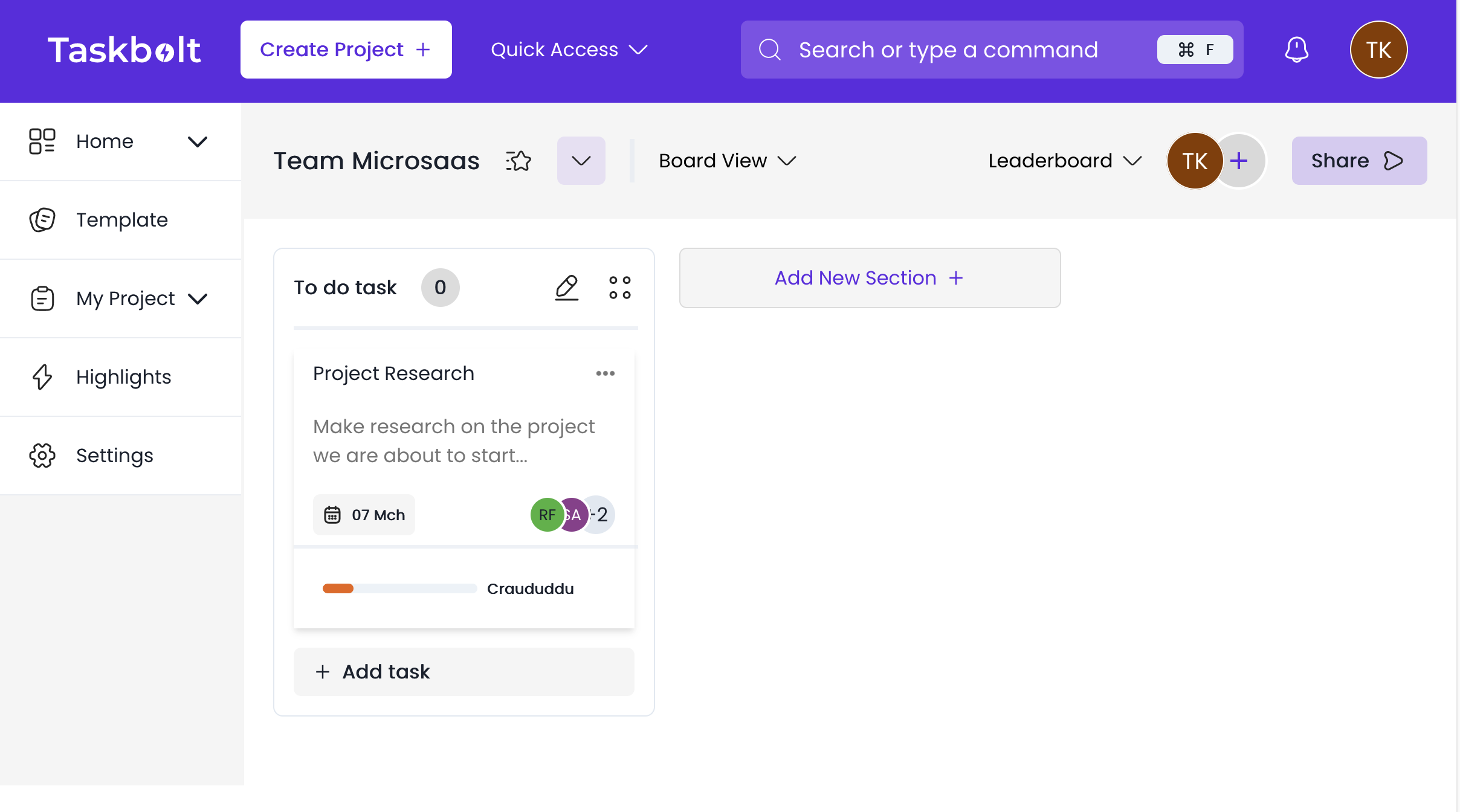Click the RF assignee avatar
Viewport: 1460px width, 812px height.
tap(546, 515)
